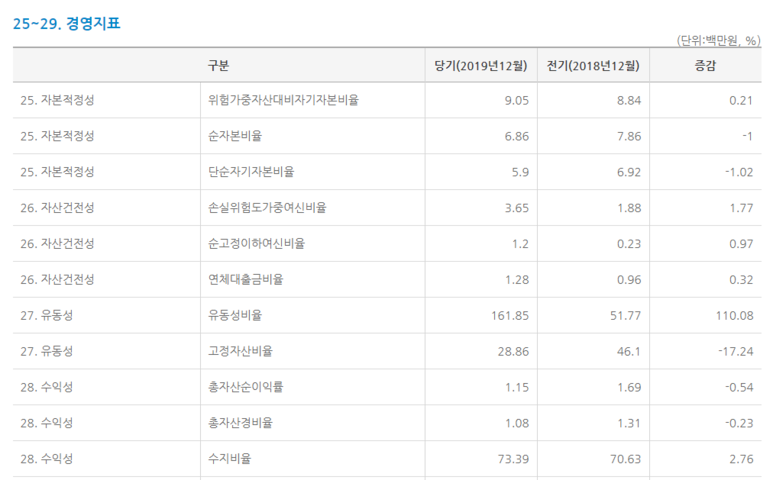Click the change value 1.77

point(741,208)
